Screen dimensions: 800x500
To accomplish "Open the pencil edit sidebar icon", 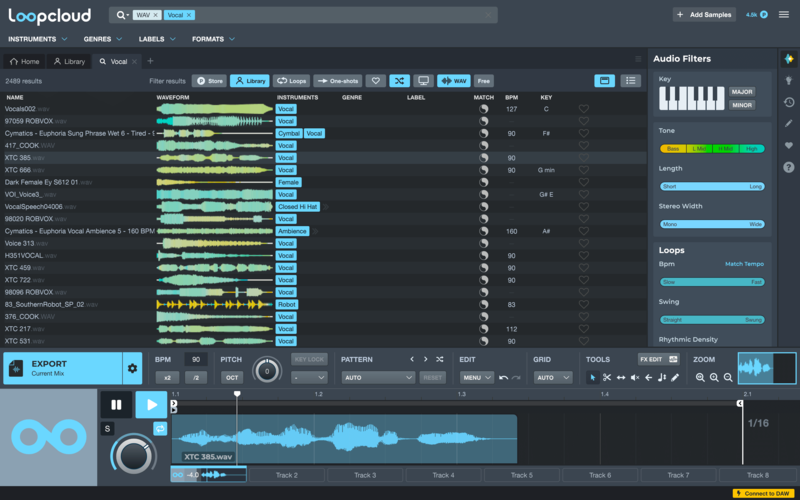I will coord(789,124).
